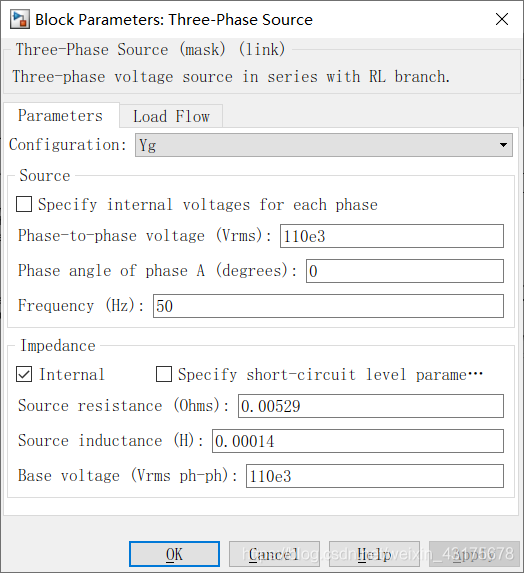Screen dimensions: 524x573
Task: Tick Specify short-circuit level parameters checkbox
Action: [164, 374]
